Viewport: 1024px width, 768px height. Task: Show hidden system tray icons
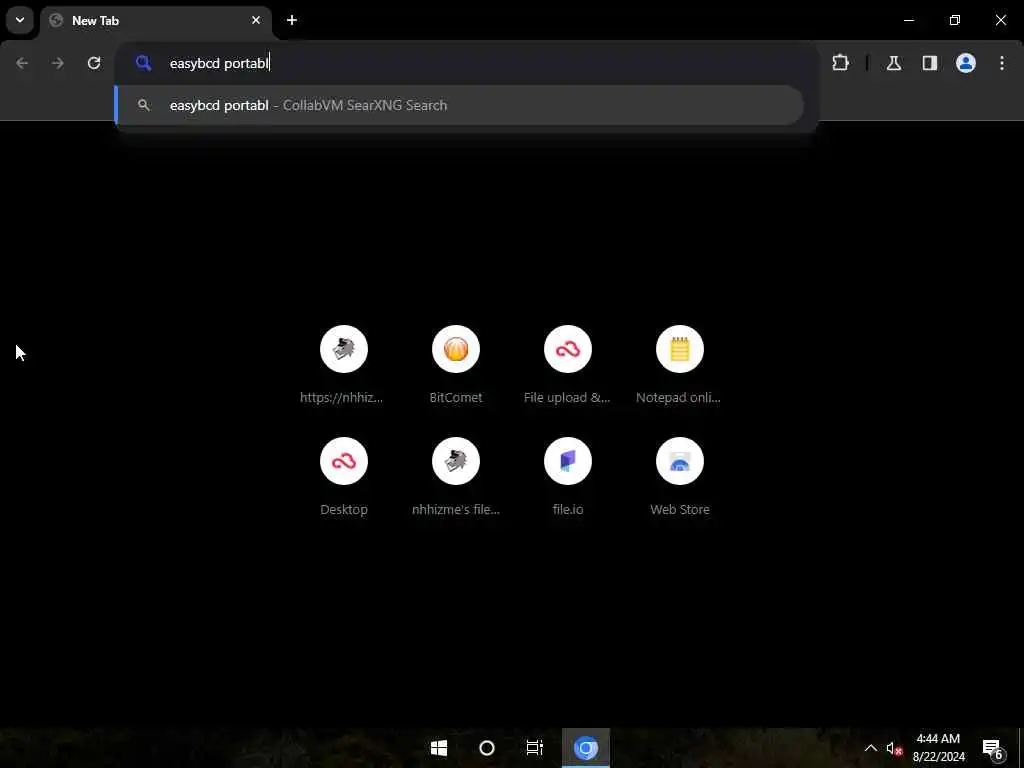pos(871,748)
